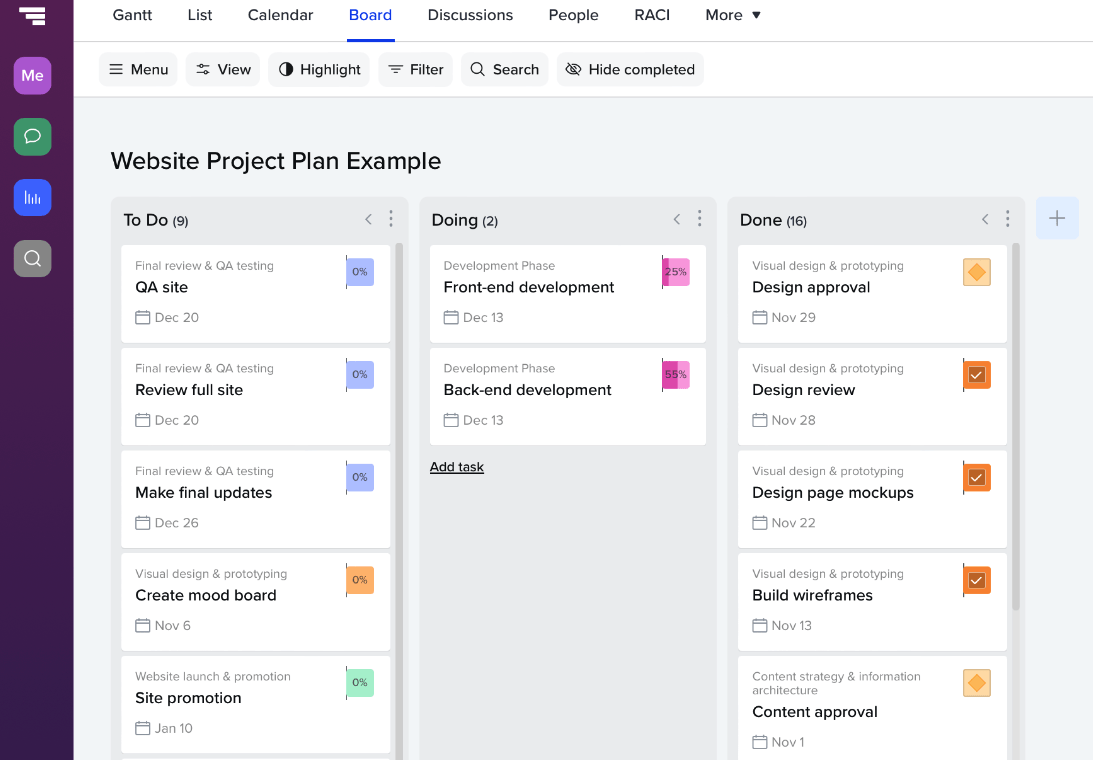
Task: Click the milestone diamond on Content approval card
Action: (976, 683)
